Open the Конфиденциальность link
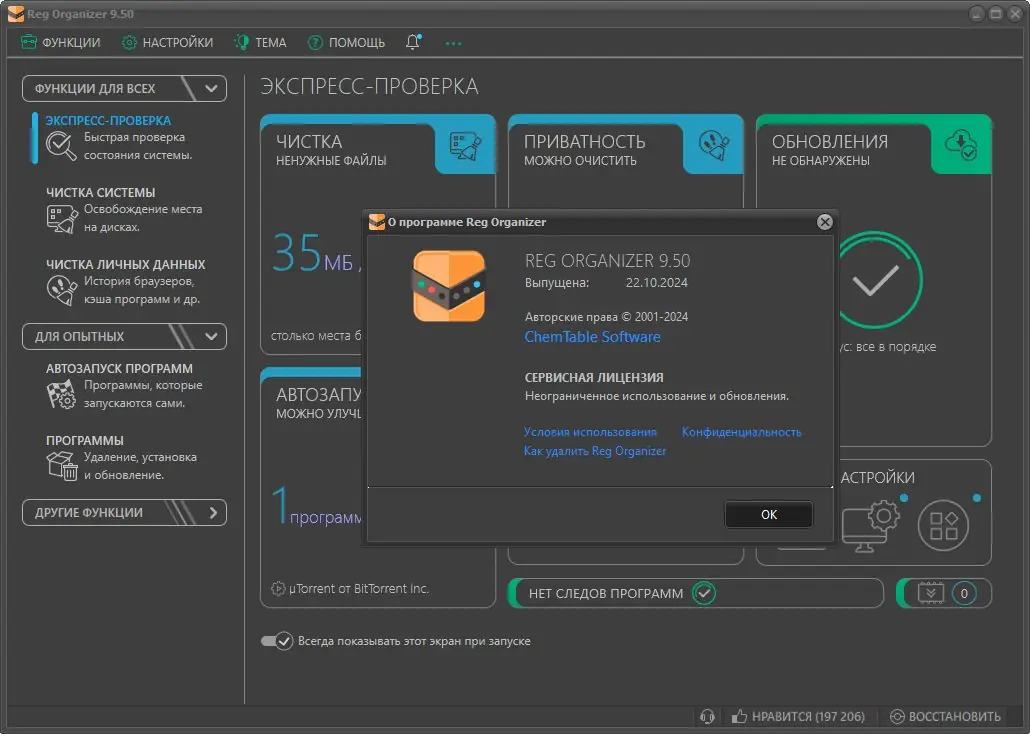The width and height of the screenshot is (1030, 734). point(742,432)
